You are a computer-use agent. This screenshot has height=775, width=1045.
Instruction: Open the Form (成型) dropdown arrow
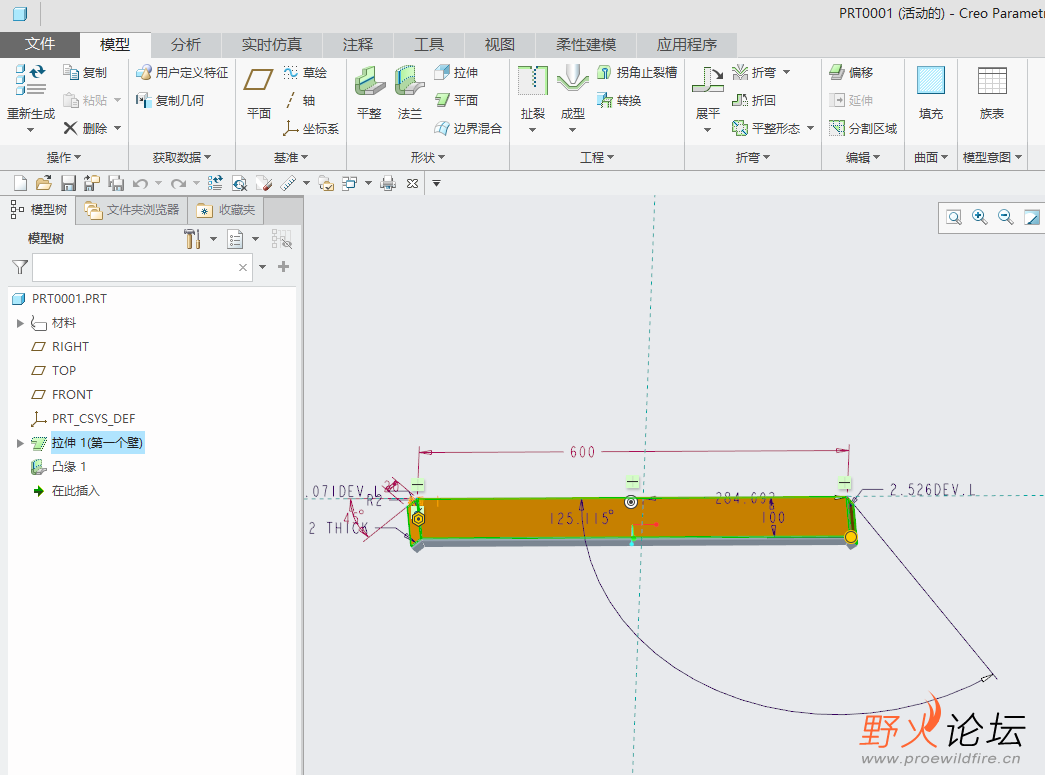(572, 130)
